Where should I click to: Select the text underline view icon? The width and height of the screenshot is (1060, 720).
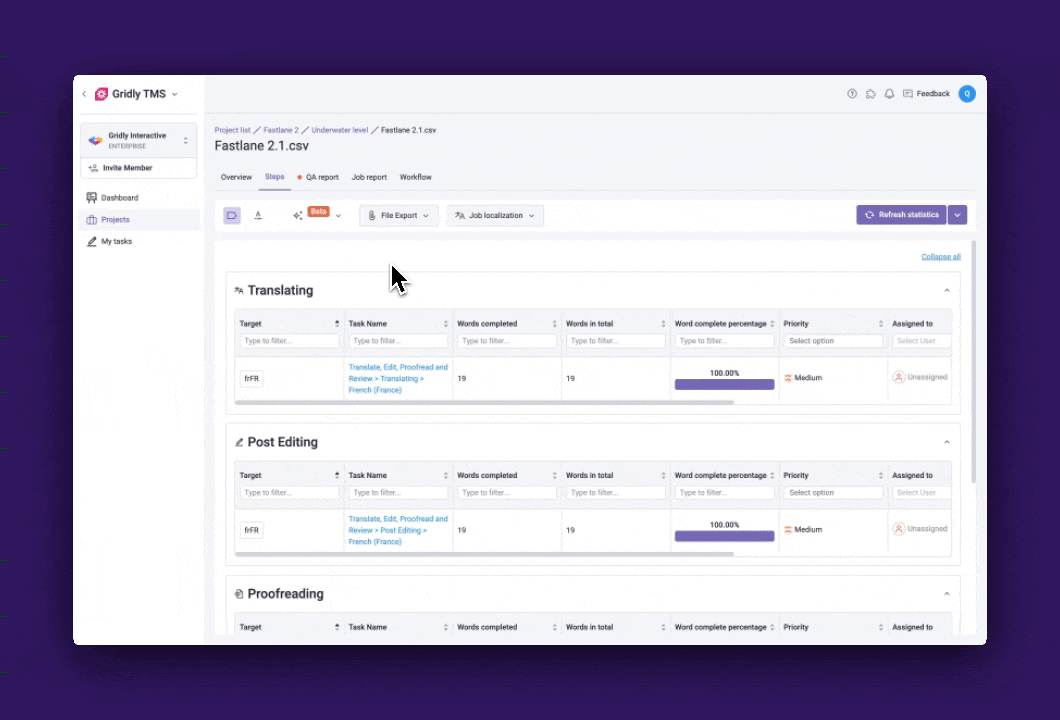tap(258, 215)
